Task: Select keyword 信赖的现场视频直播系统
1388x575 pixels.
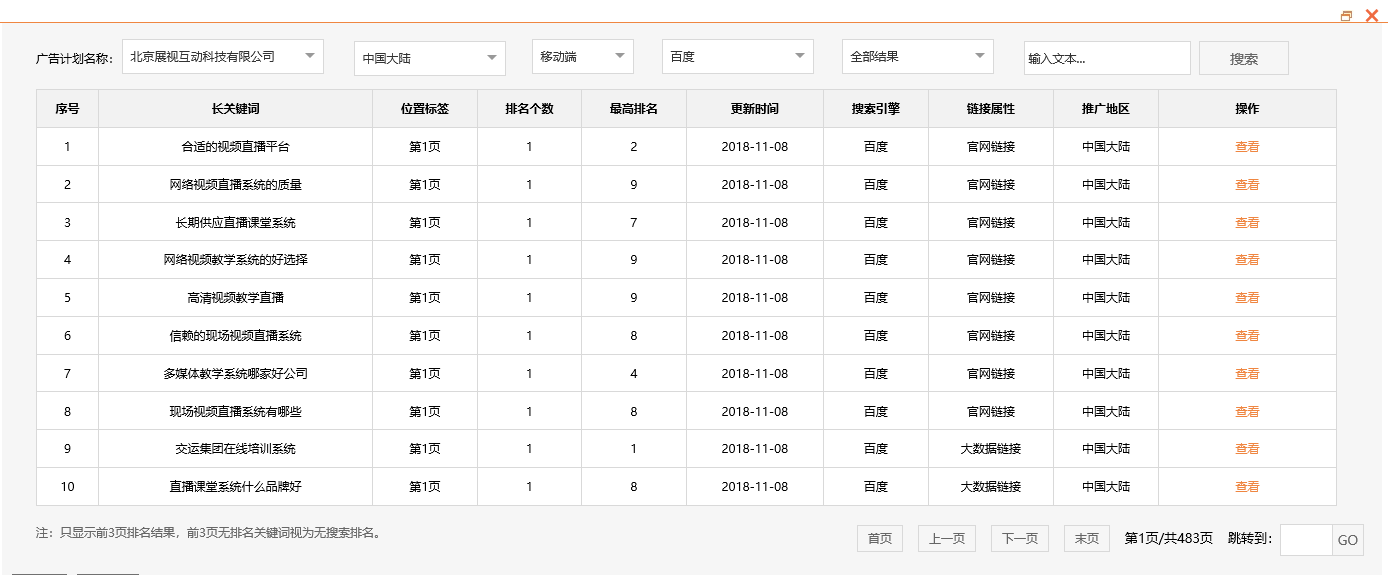Action: [235, 336]
